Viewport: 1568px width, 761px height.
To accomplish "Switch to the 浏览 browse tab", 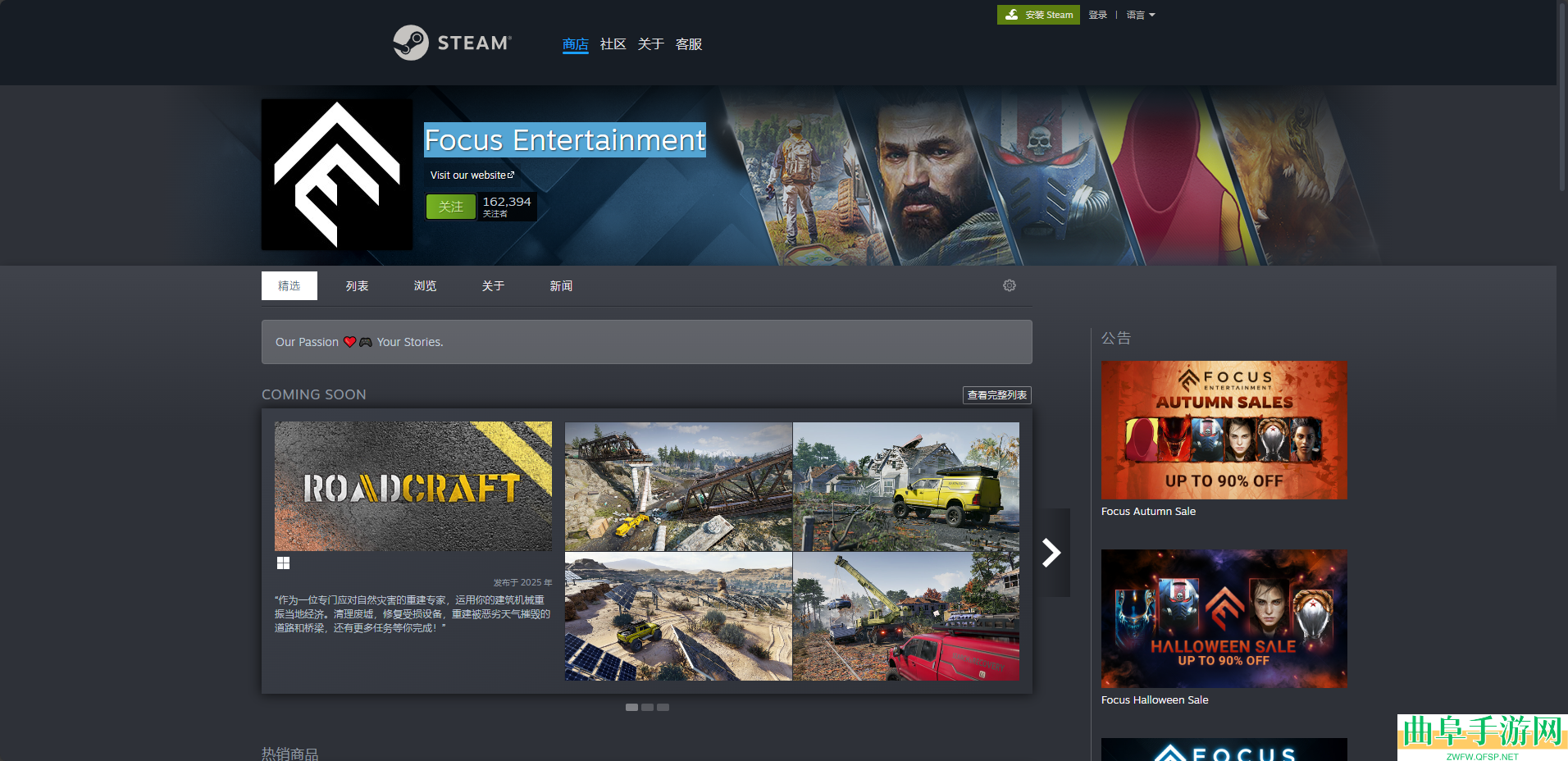I will coord(426,285).
